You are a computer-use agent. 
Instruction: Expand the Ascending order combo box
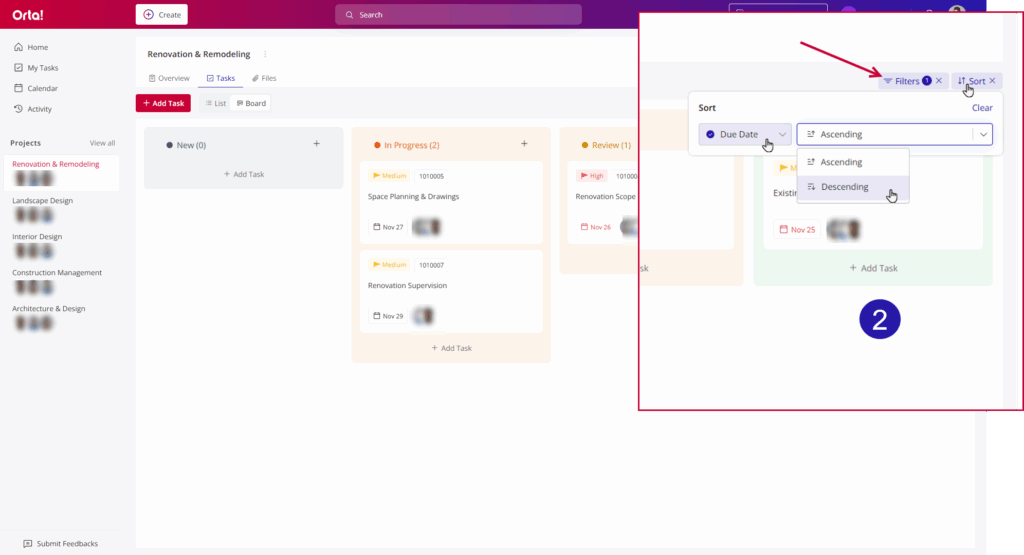(984, 134)
